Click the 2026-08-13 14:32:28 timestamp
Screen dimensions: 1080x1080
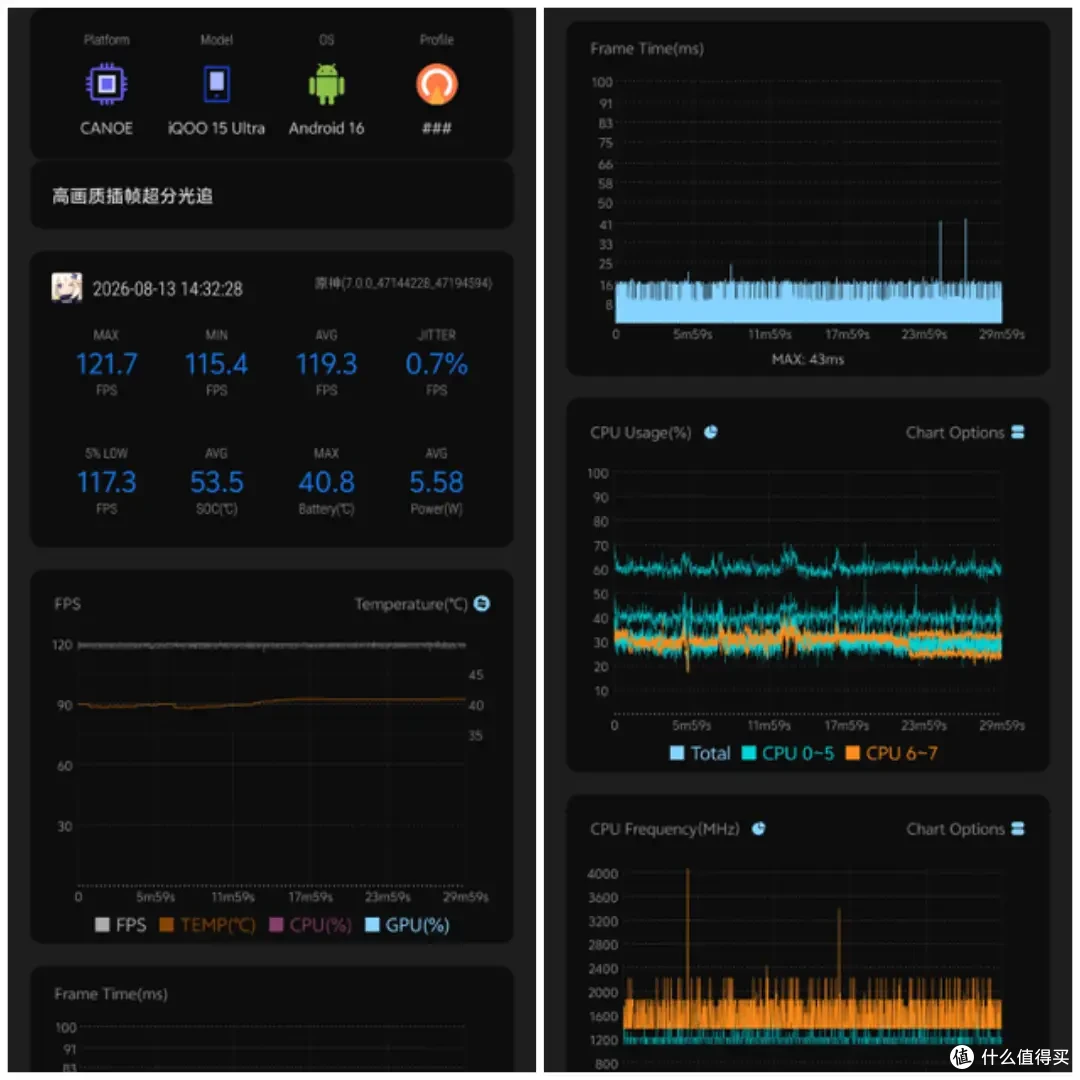click(167, 289)
